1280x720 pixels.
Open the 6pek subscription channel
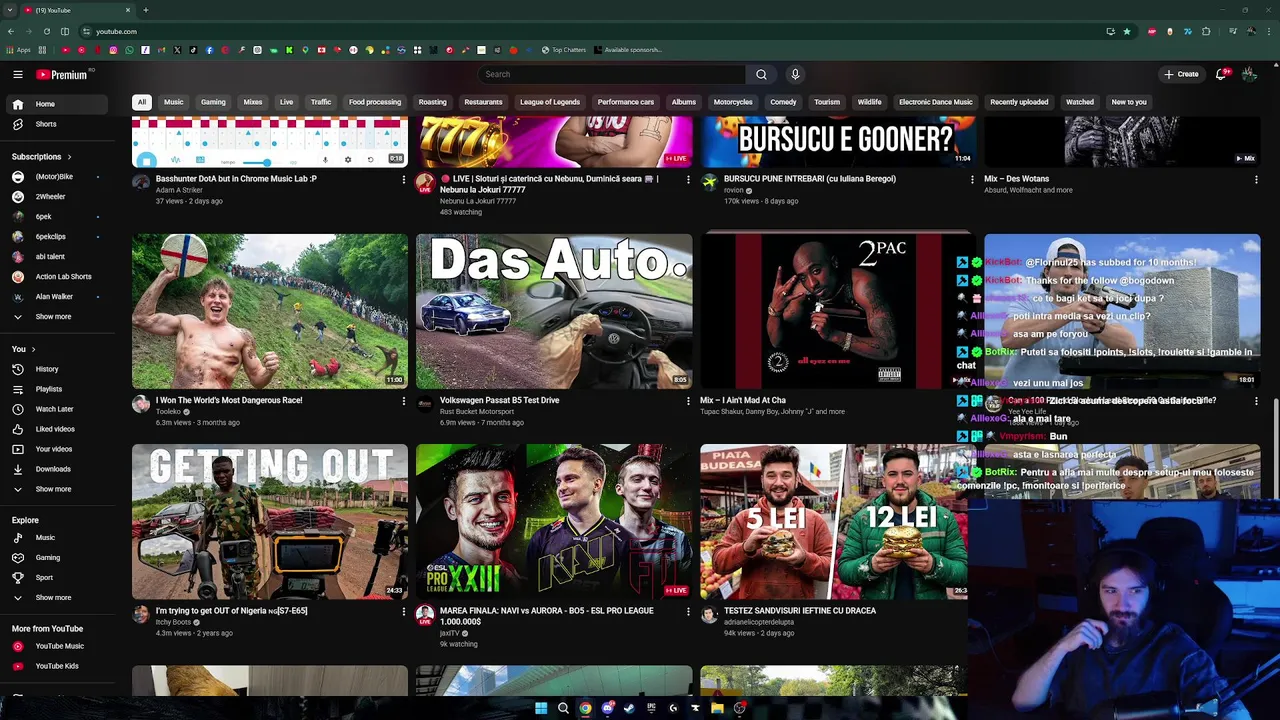click(x=44, y=216)
